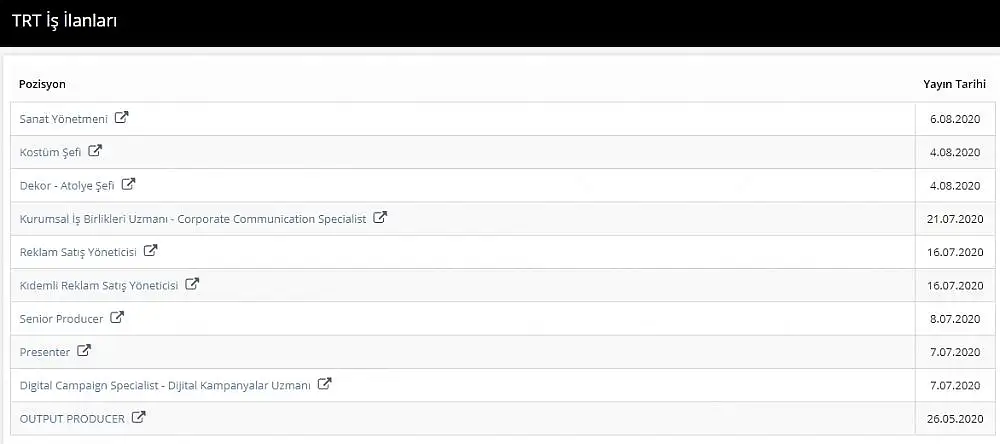Open external link icon next to Senior Producer
Image resolution: width=1000 pixels, height=444 pixels.
[x=117, y=317]
